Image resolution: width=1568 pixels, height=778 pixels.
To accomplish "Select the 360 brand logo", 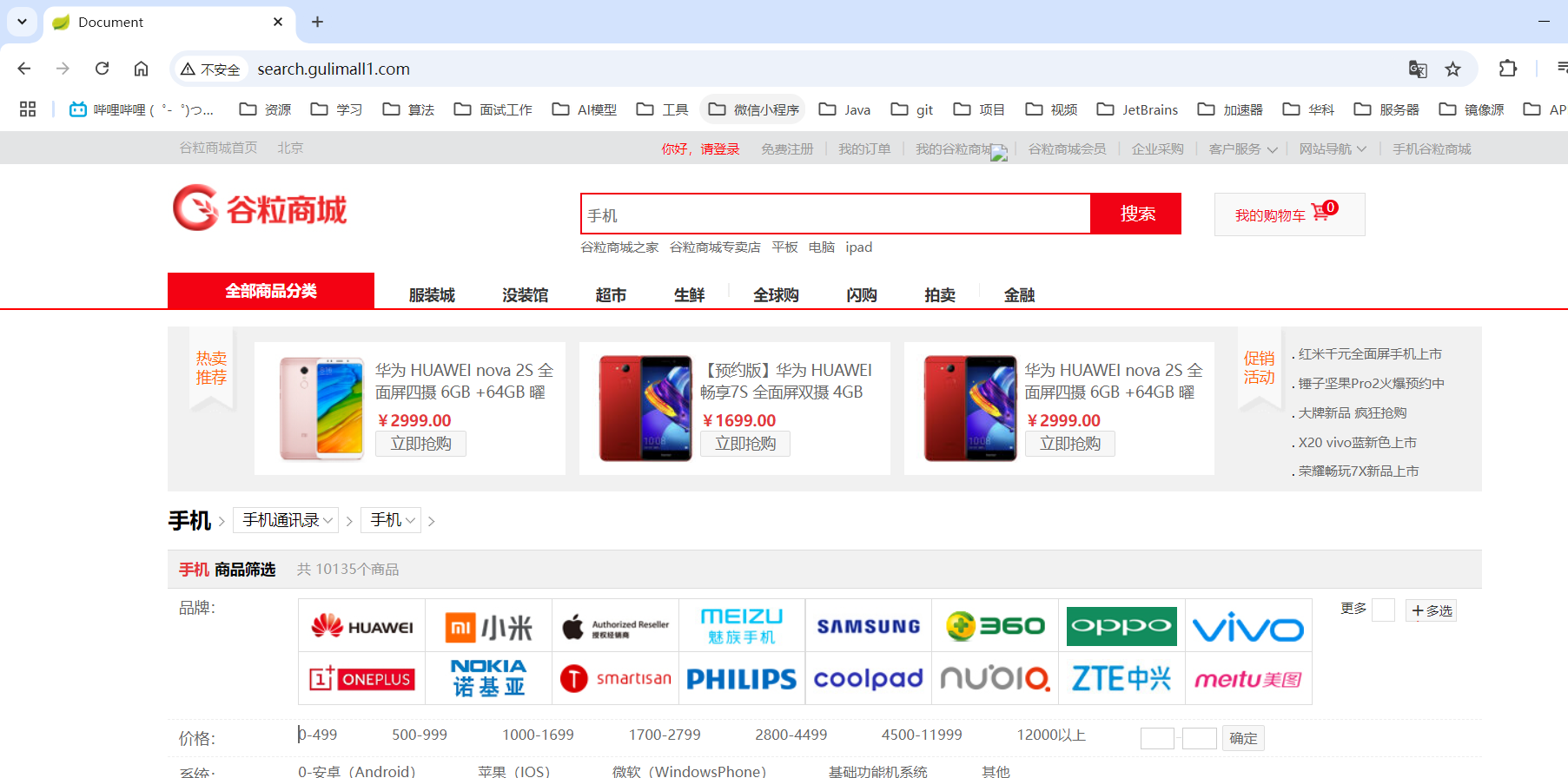I will pyautogui.click(x=996, y=626).
